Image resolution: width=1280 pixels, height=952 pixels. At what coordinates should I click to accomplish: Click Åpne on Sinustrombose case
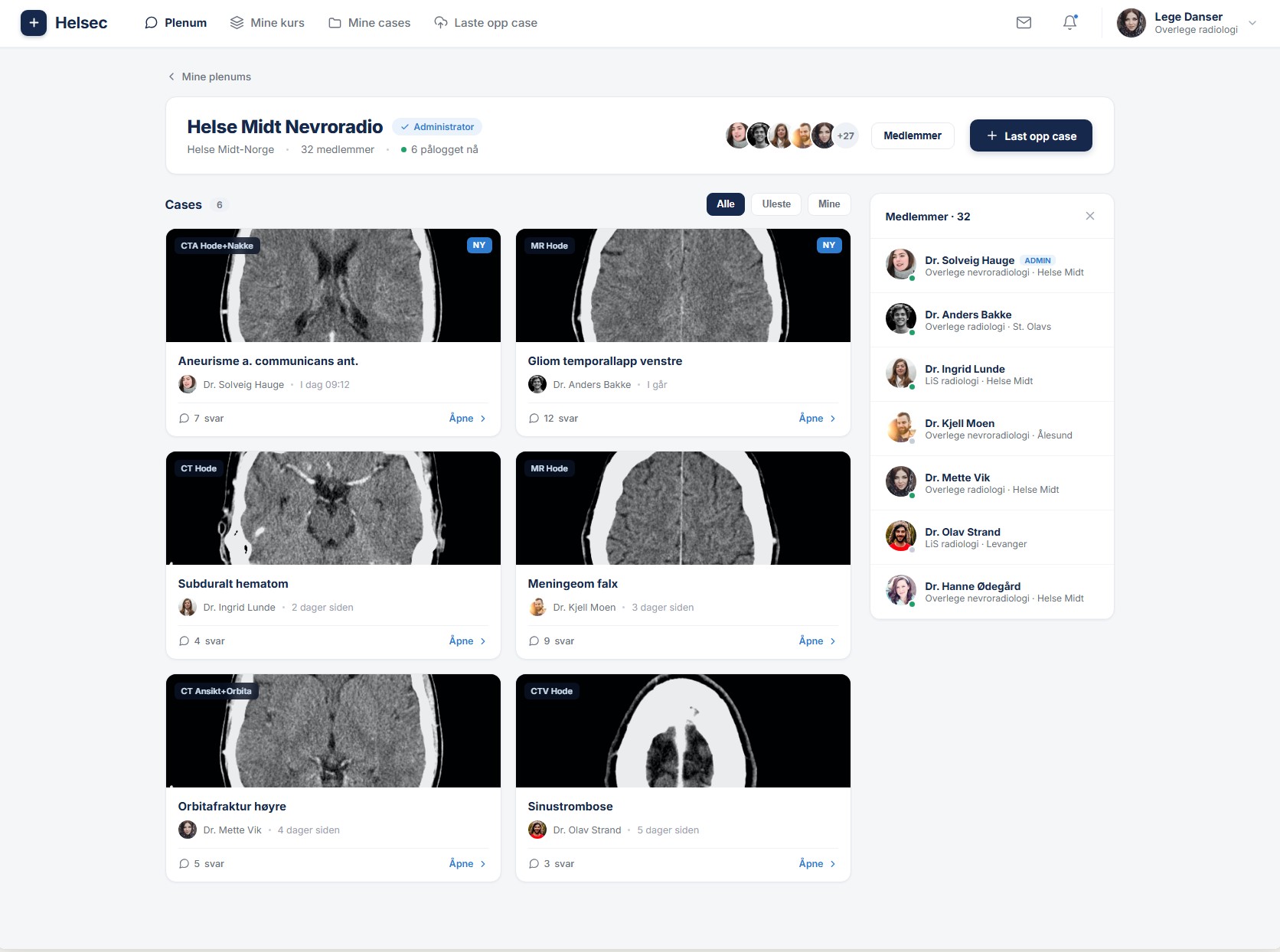click(818, 864)
